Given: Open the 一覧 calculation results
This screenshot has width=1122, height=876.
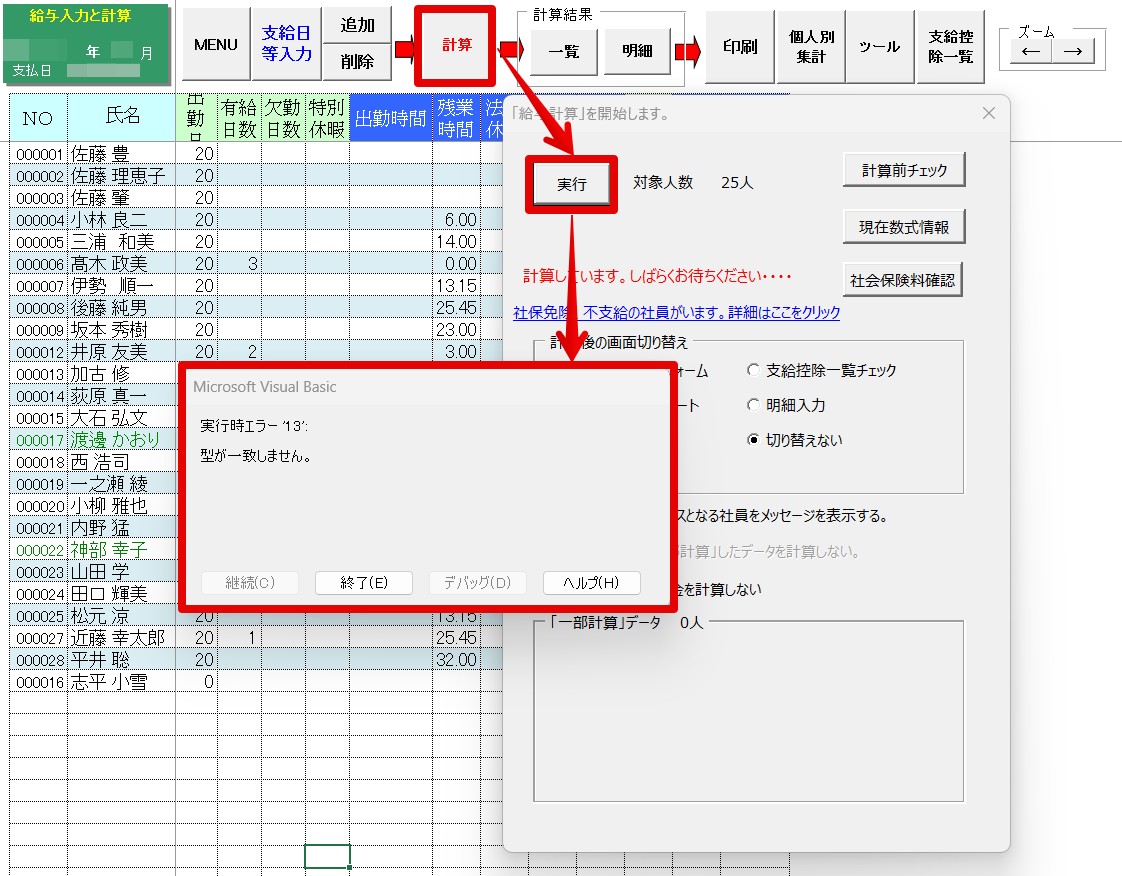Looking at the screenshot, I should pos(564,51).
